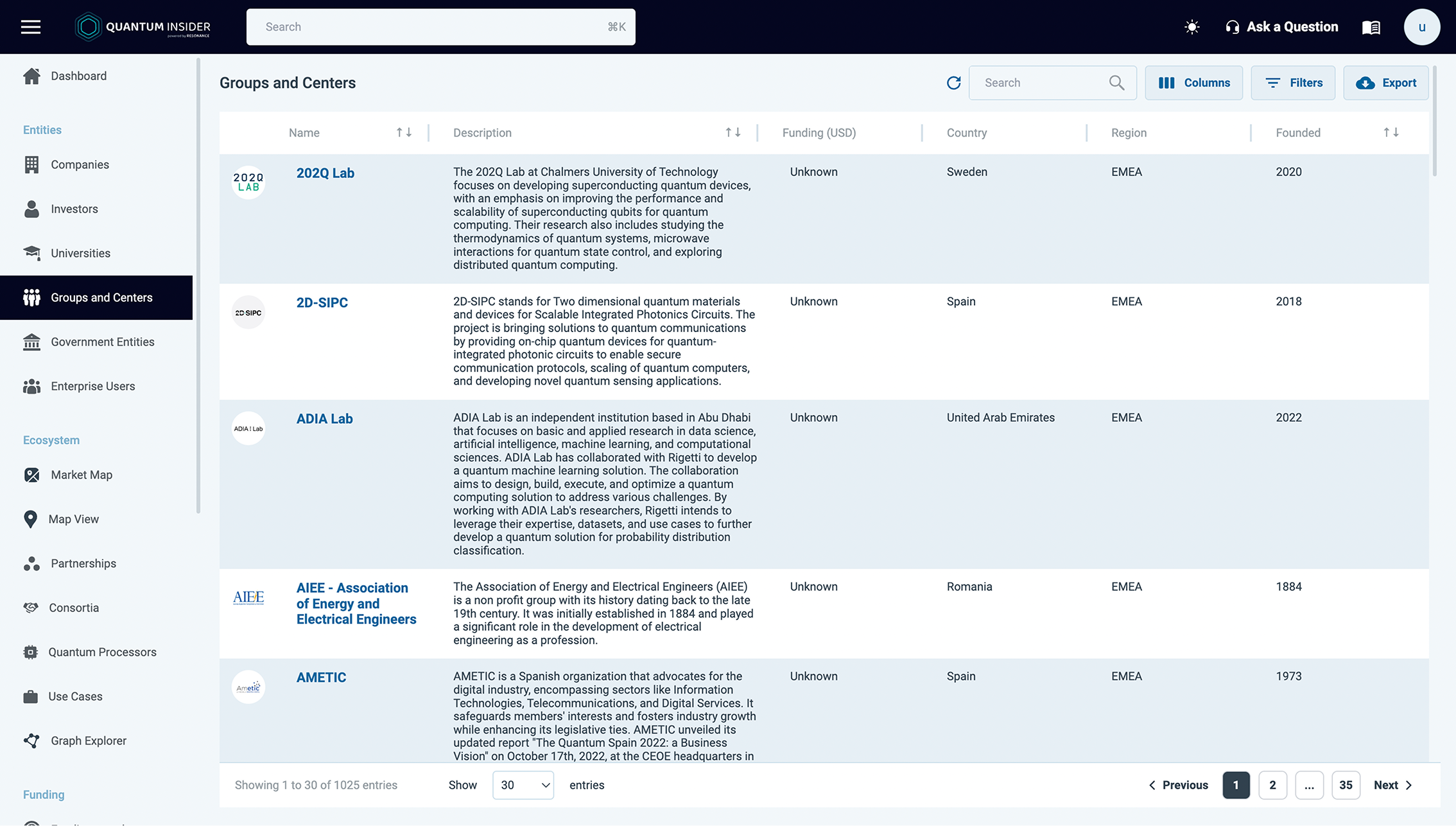Screen dimensions: 1456x826
Task: Click the Companies building icon
Action: (31, 164)
